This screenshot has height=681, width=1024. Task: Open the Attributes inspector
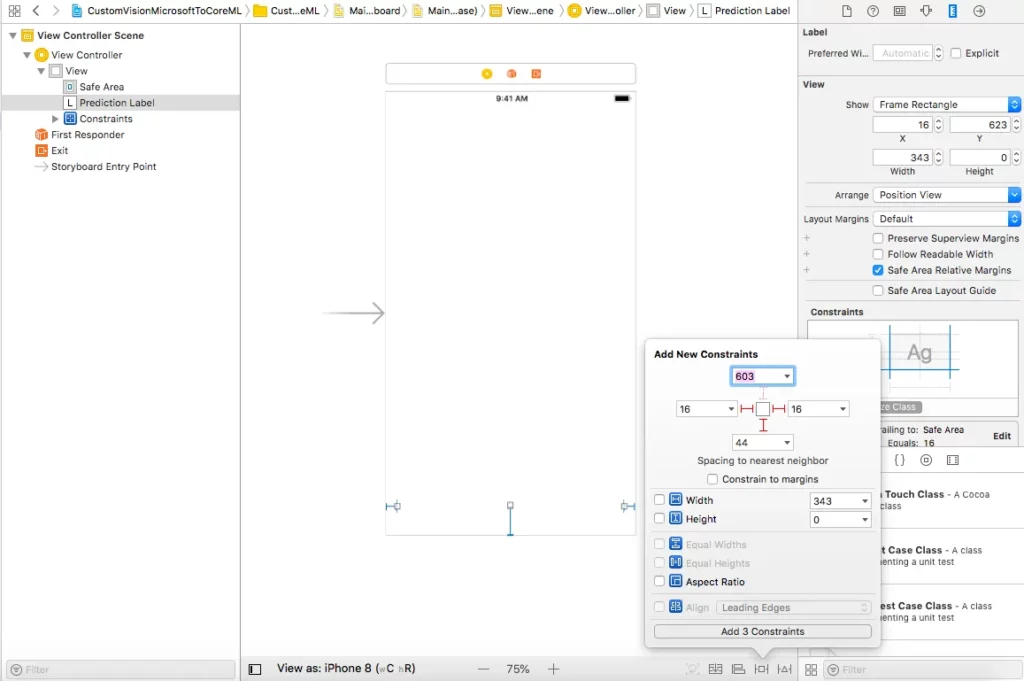(926, 11)
